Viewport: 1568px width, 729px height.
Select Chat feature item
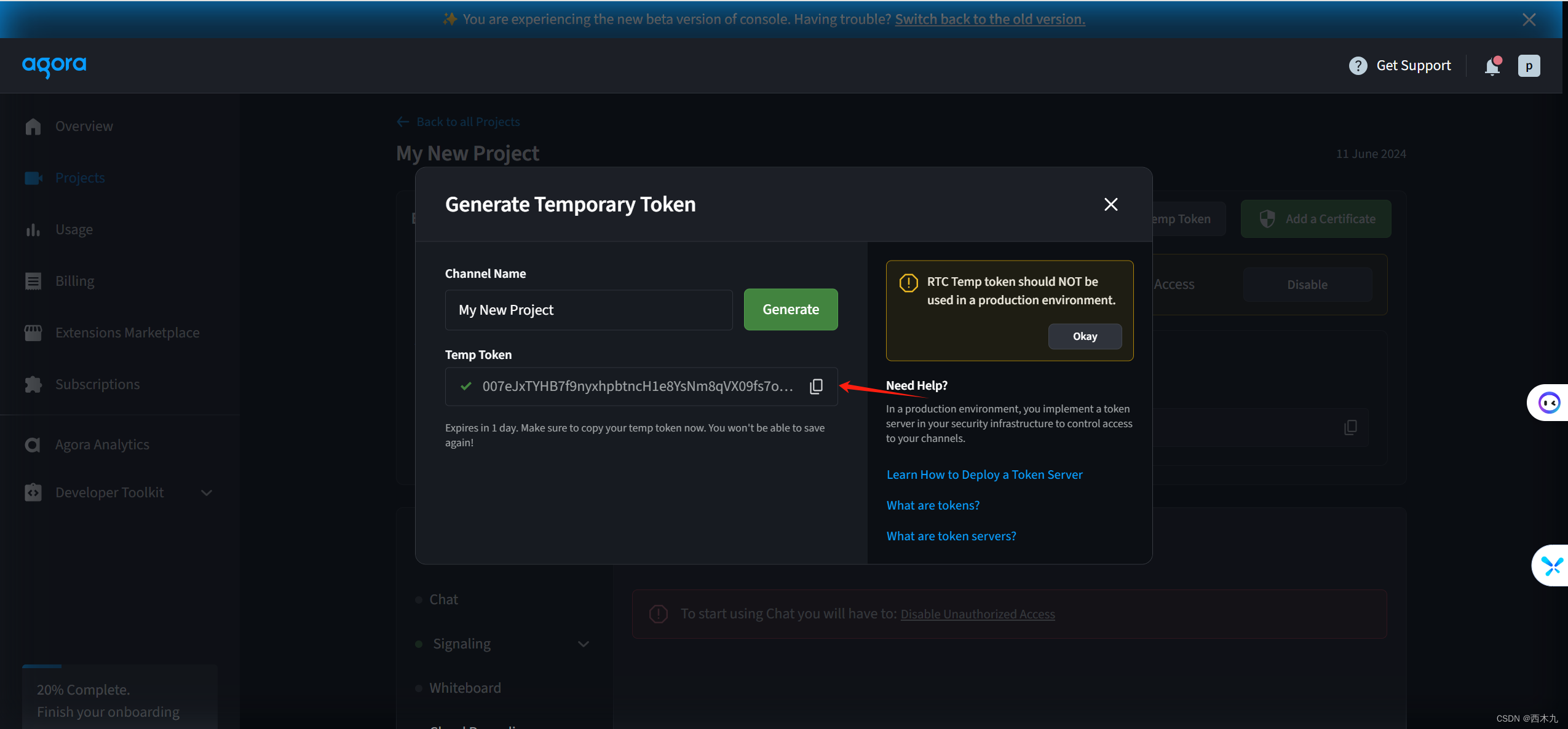tap(443, 599)
